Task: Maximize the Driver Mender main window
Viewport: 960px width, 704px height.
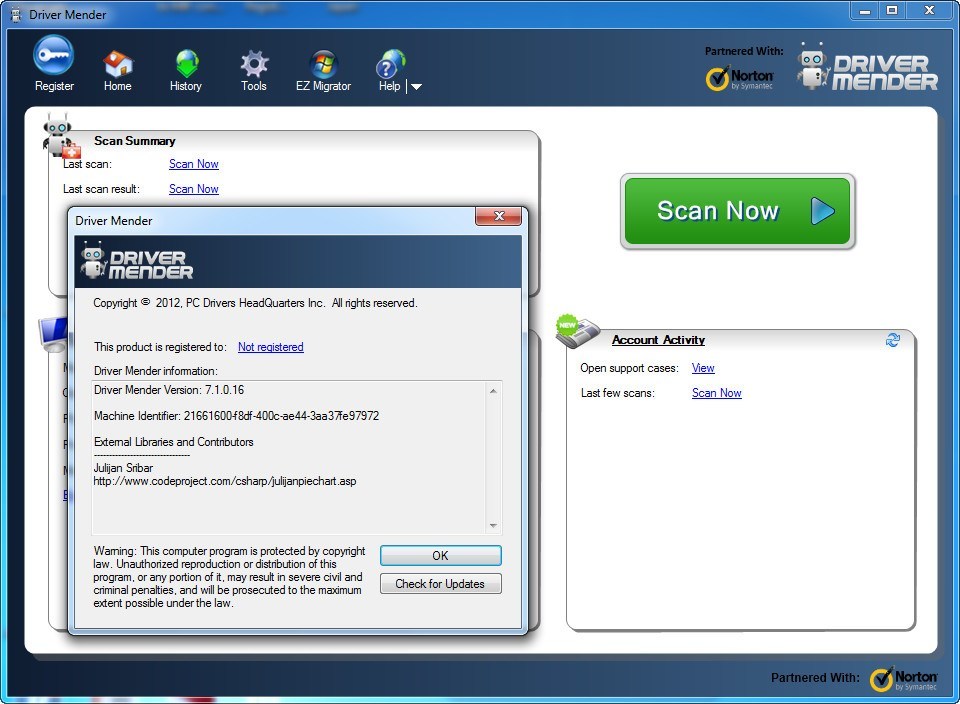Action: click(892, 10)
